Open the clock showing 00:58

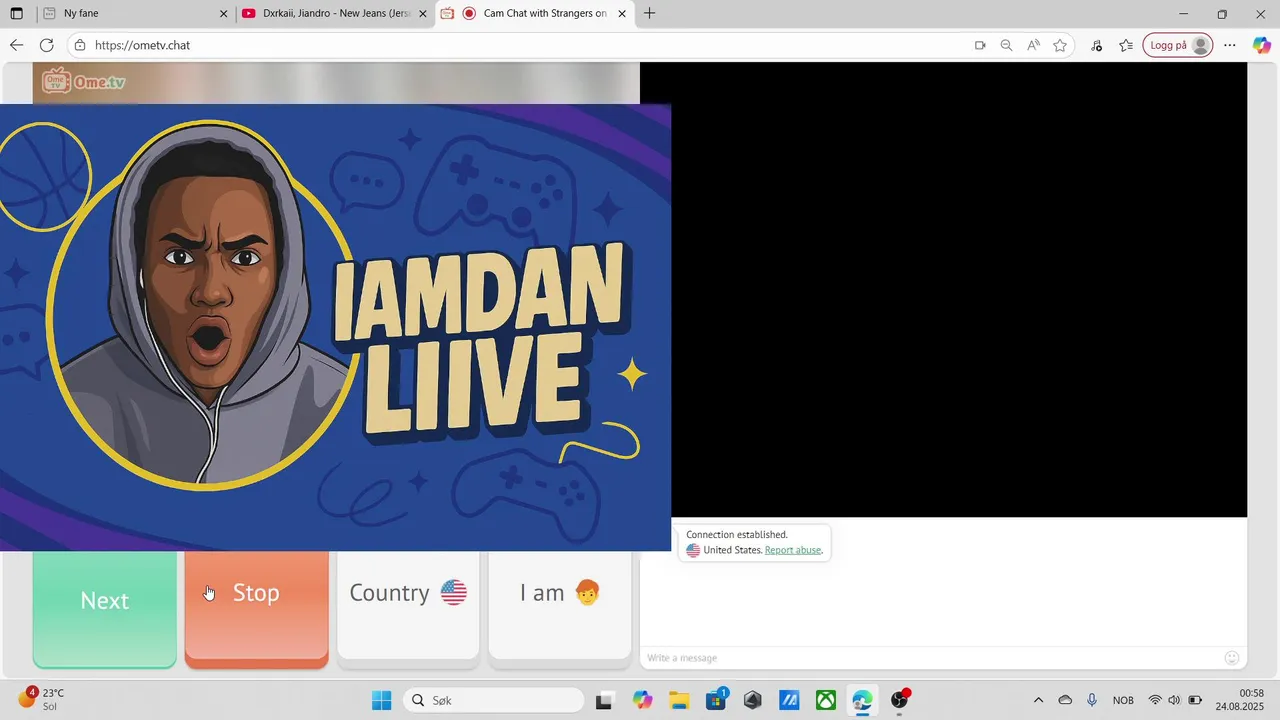pyautogui.click(x=1239, y=700)
